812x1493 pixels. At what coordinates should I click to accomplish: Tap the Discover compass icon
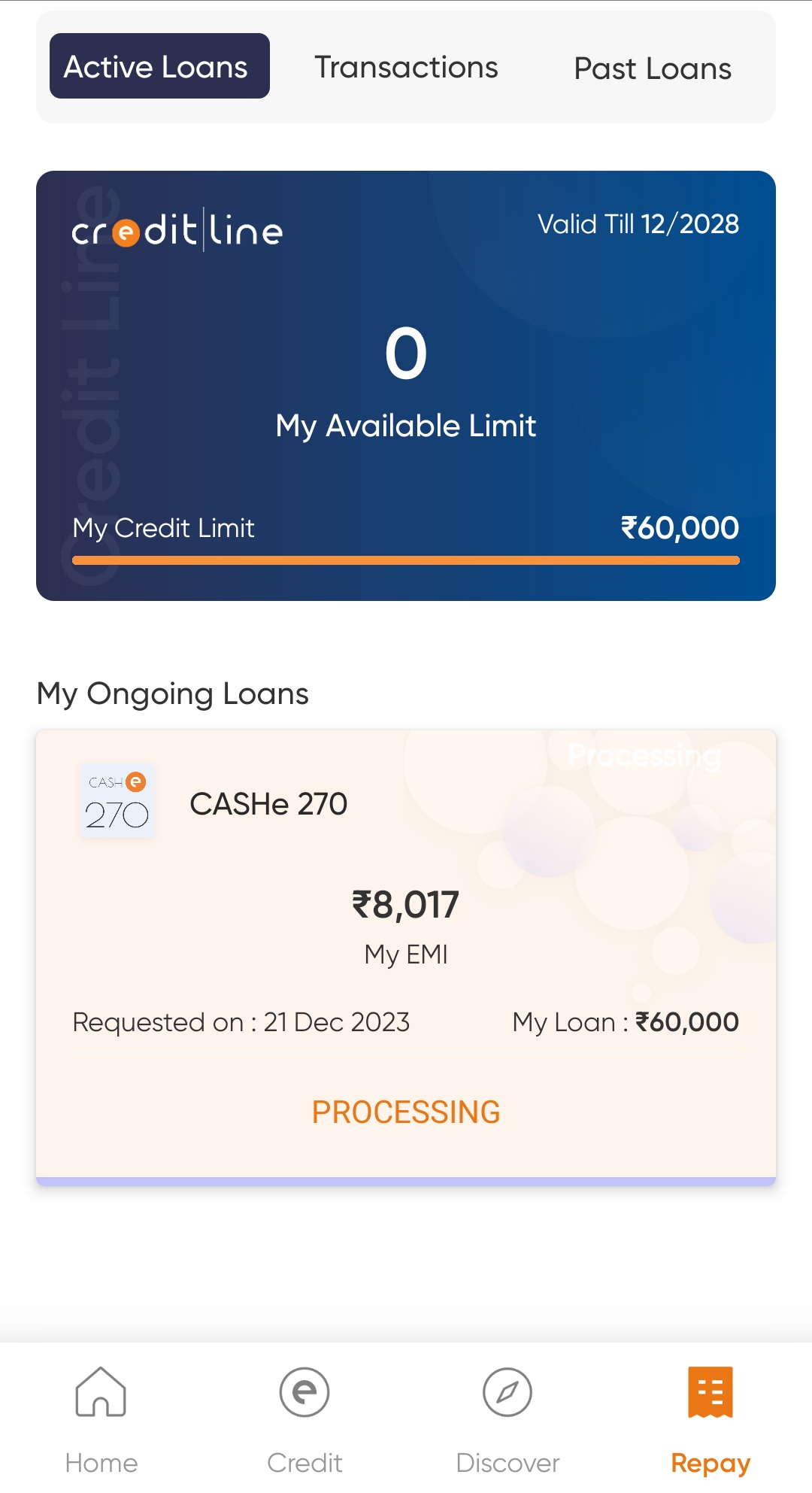click(507, 1391)
